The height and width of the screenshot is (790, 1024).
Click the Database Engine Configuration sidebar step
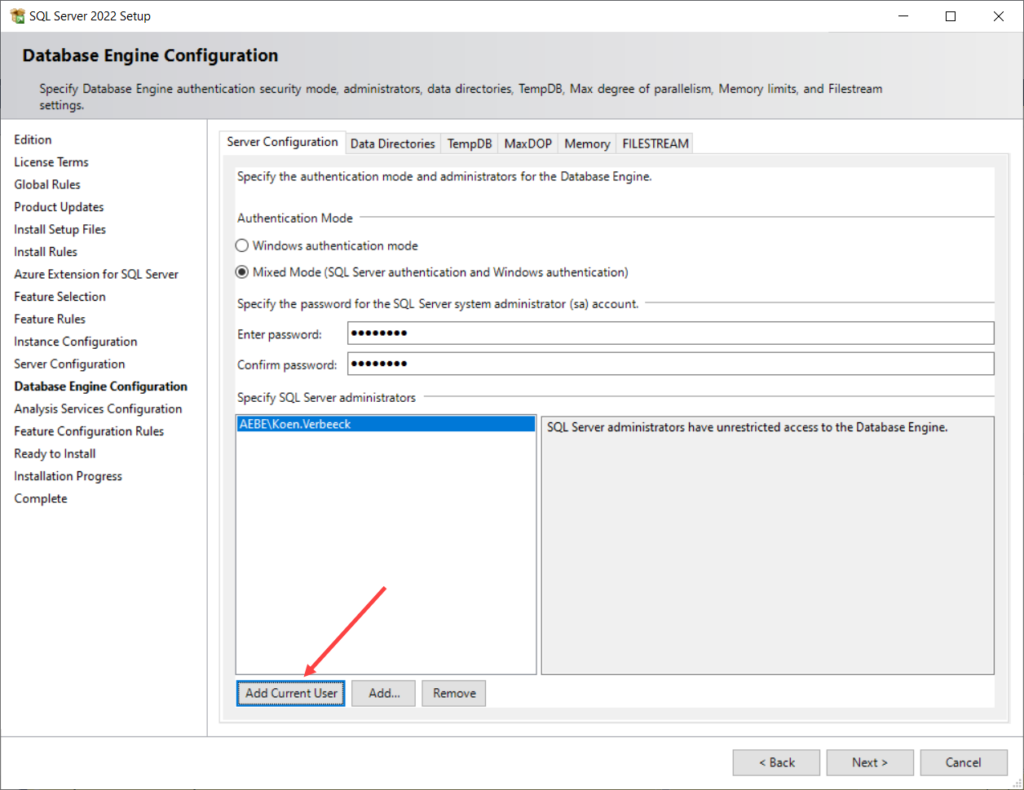coord(101,387)
